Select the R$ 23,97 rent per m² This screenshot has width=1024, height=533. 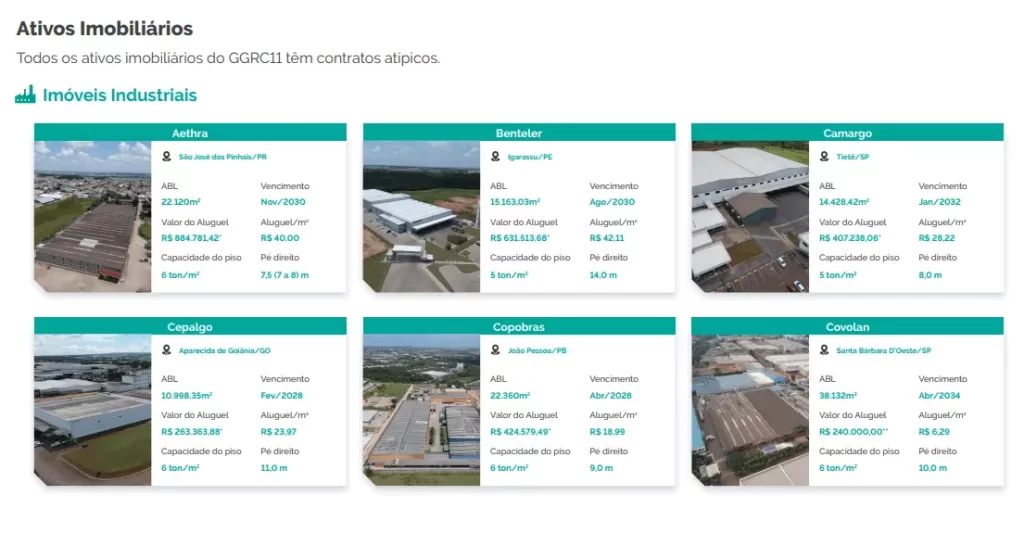tap(278, 431)
